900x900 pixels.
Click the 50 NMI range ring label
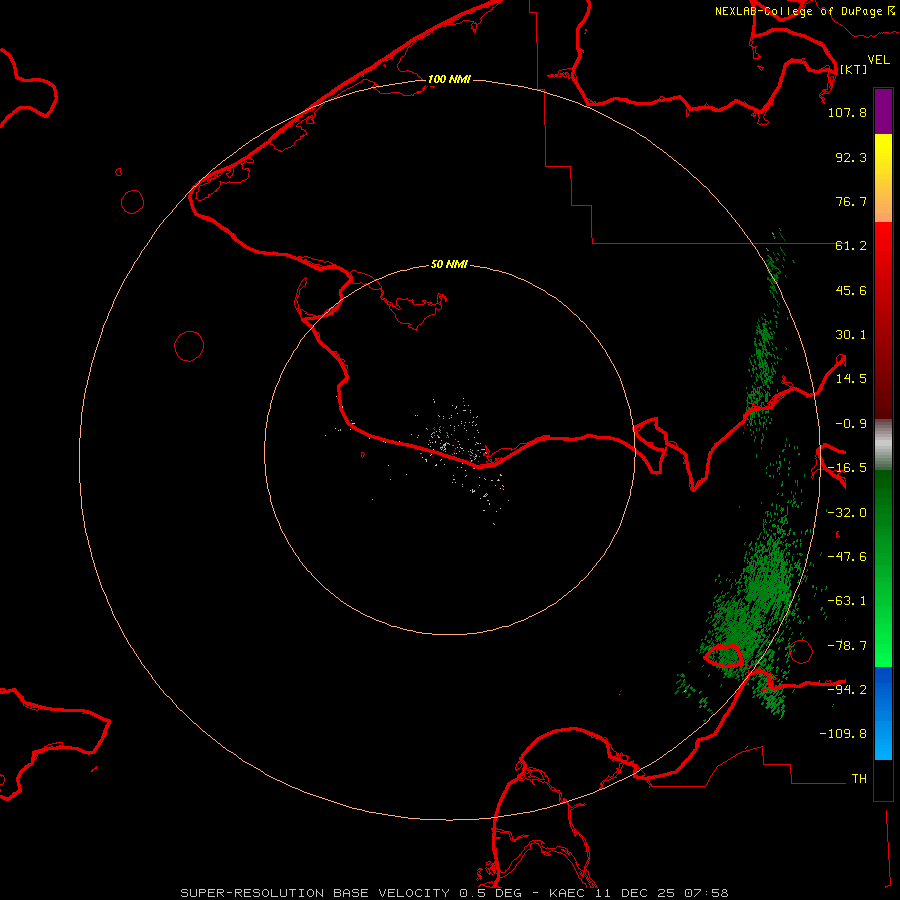pyautogui.click(x=449, y=265)
